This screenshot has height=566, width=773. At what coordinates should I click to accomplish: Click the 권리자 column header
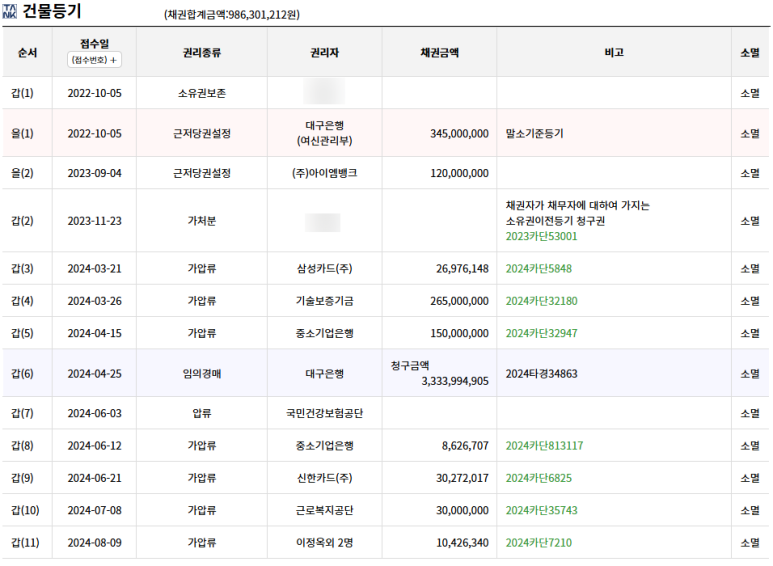(324, 52)
